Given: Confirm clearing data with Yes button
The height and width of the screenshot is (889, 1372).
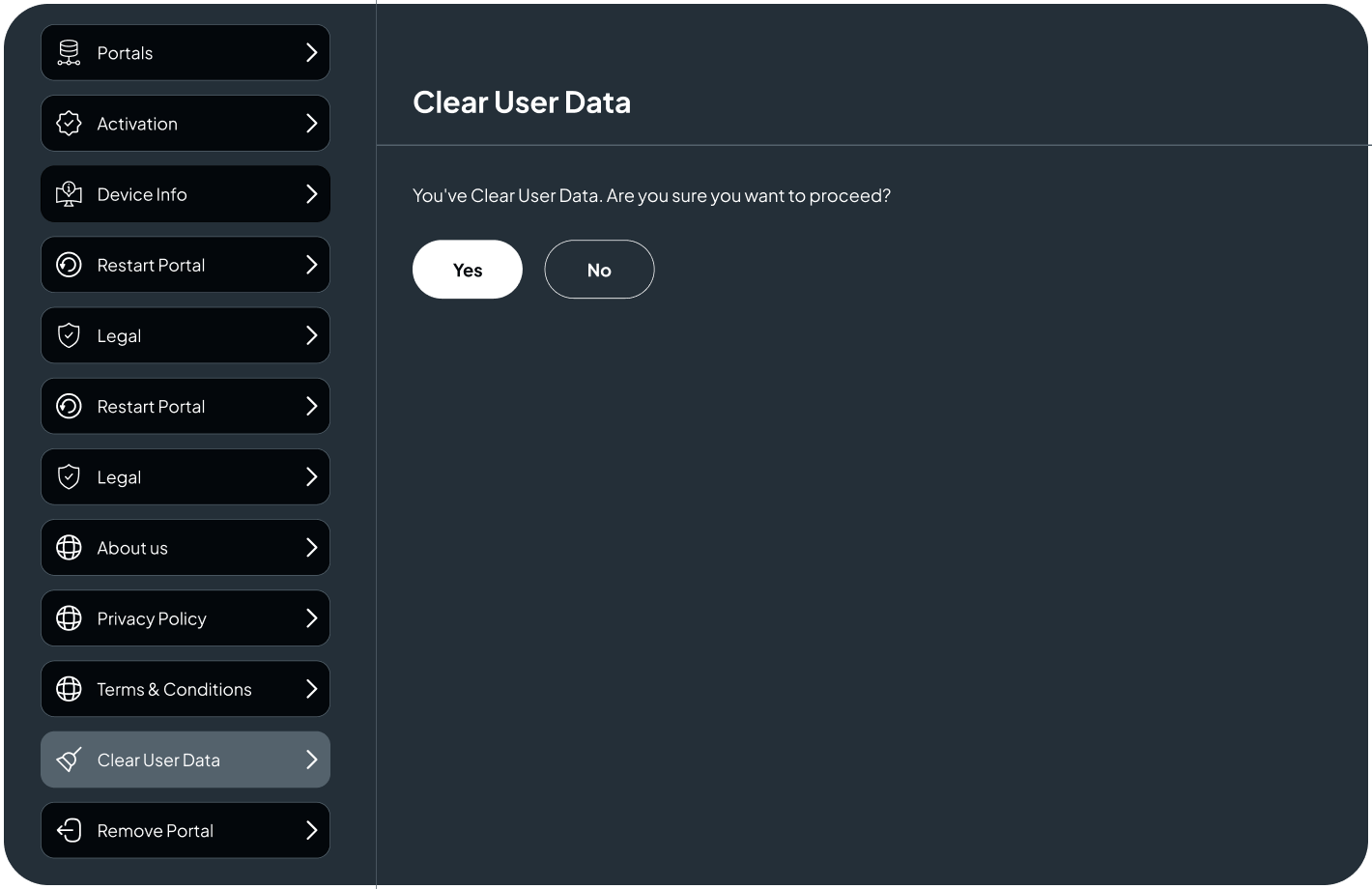Looking at the screenshot, I should [x=468, y=270].
